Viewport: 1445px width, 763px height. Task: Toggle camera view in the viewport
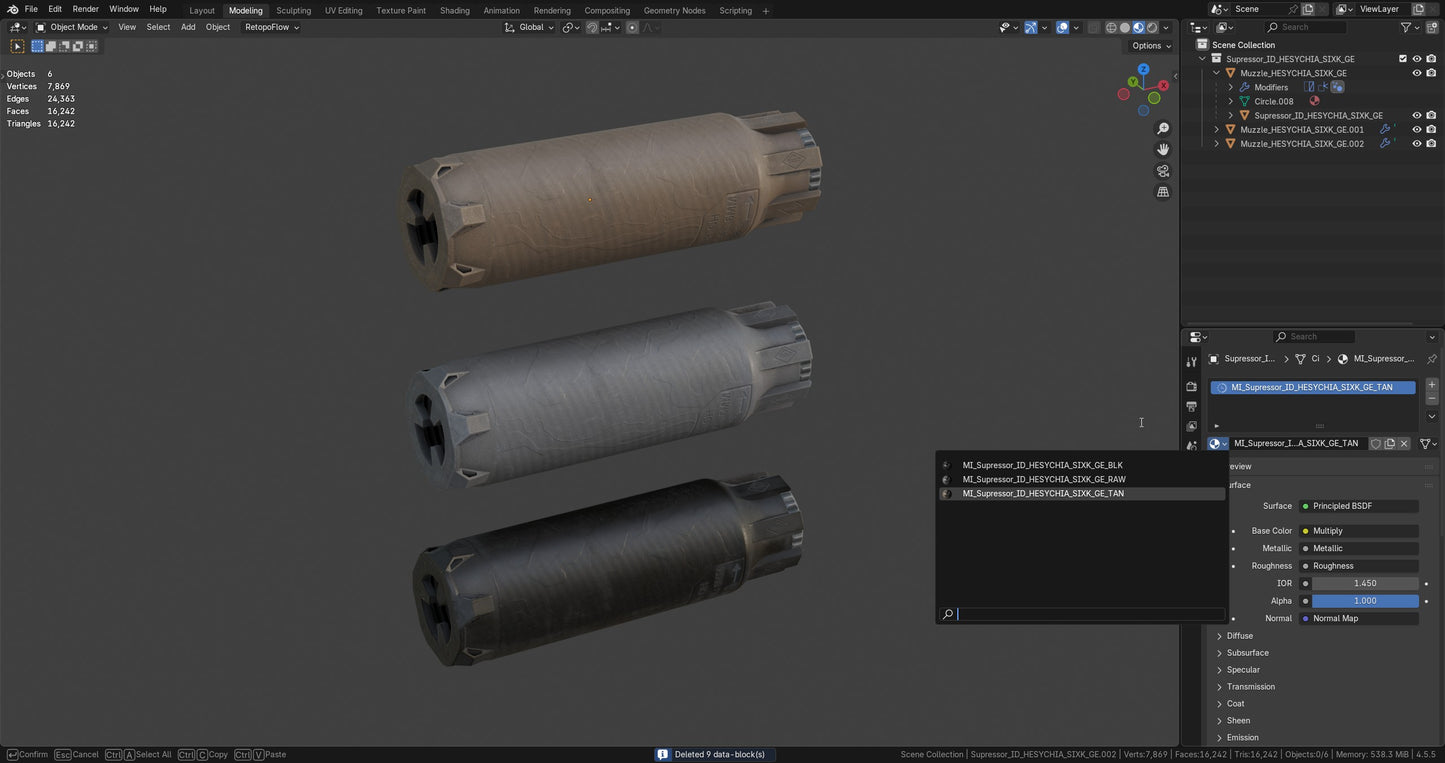click(x=1163, y=171)
